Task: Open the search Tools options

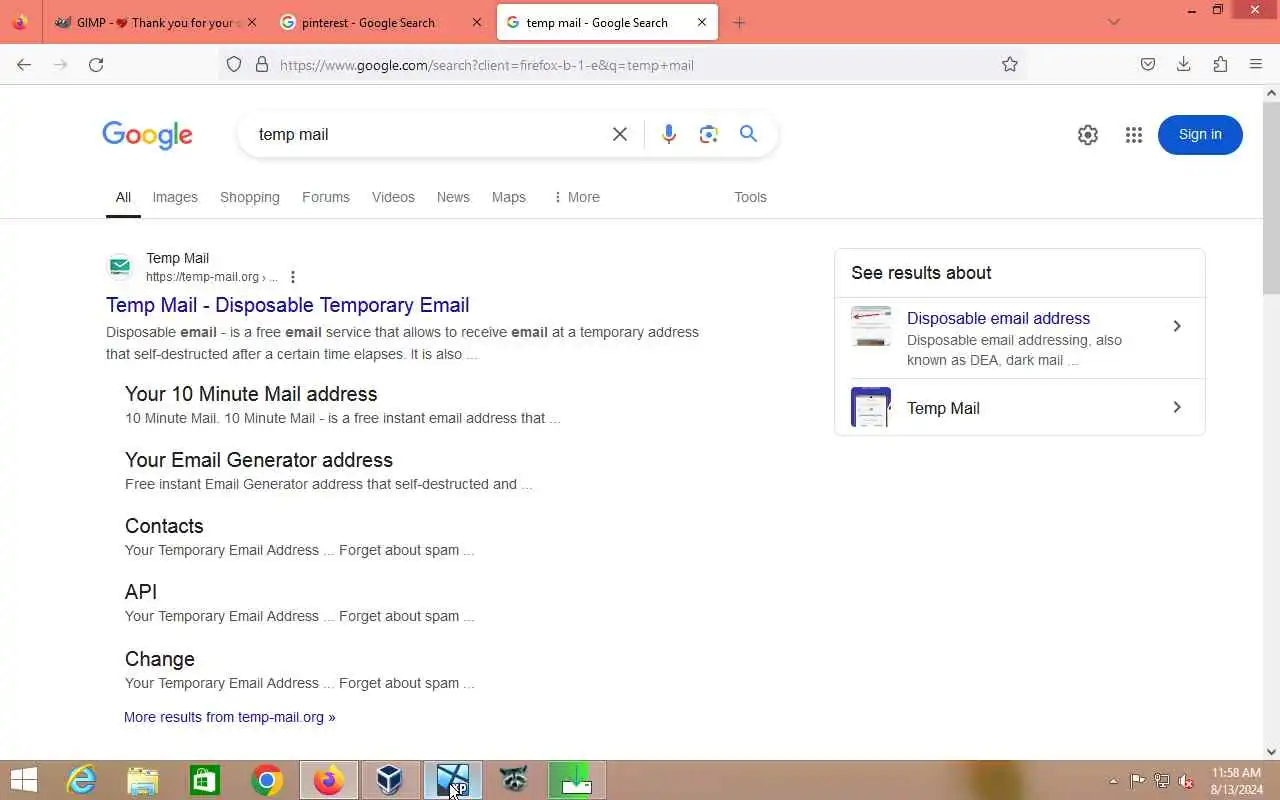Action: coord(750,197)
